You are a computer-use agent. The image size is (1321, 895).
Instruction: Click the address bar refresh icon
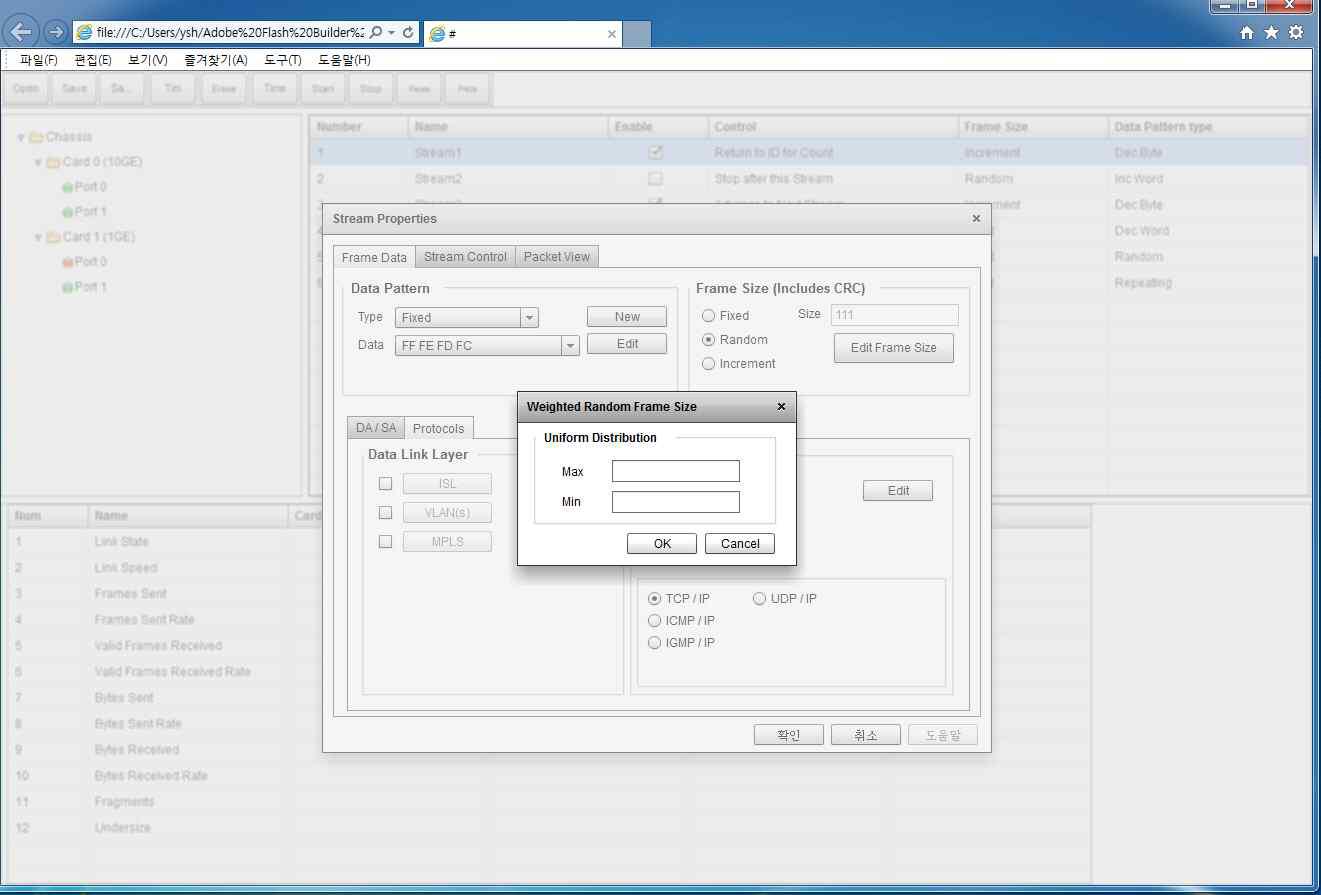tap(408, 32)
